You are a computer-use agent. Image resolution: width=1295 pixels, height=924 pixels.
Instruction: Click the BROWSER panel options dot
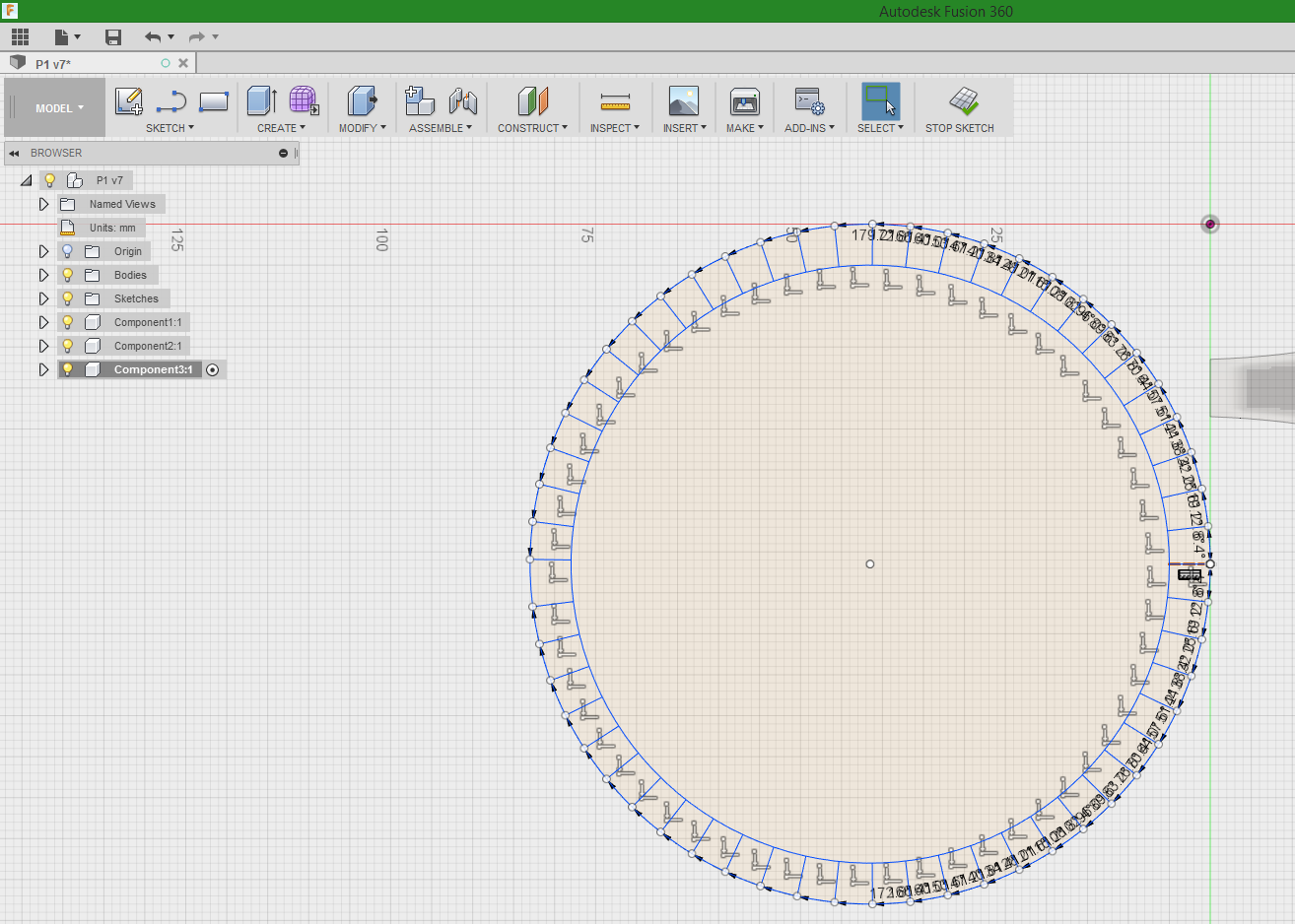(x=283, y=153)
